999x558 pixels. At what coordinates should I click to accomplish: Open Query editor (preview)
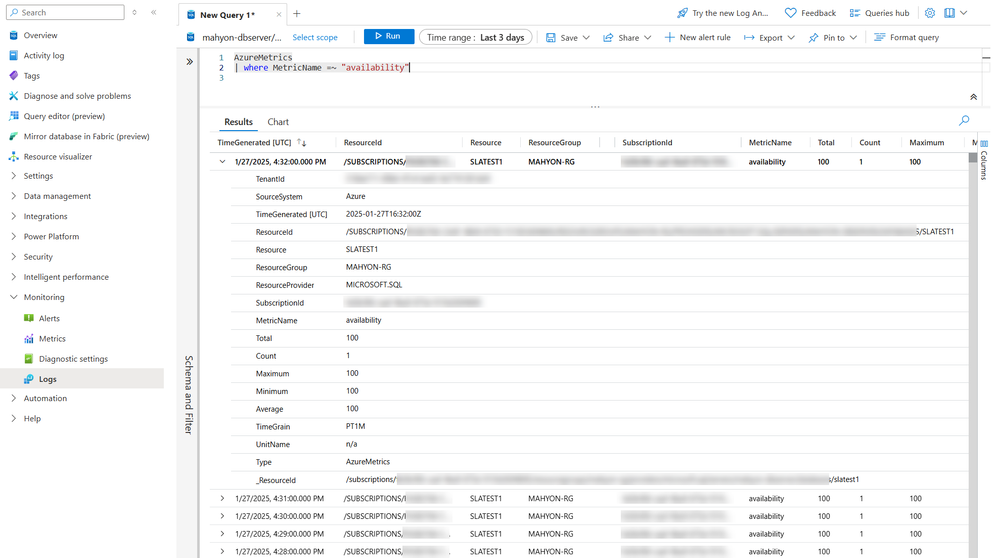pyautogui.click(x=64, y=116)
